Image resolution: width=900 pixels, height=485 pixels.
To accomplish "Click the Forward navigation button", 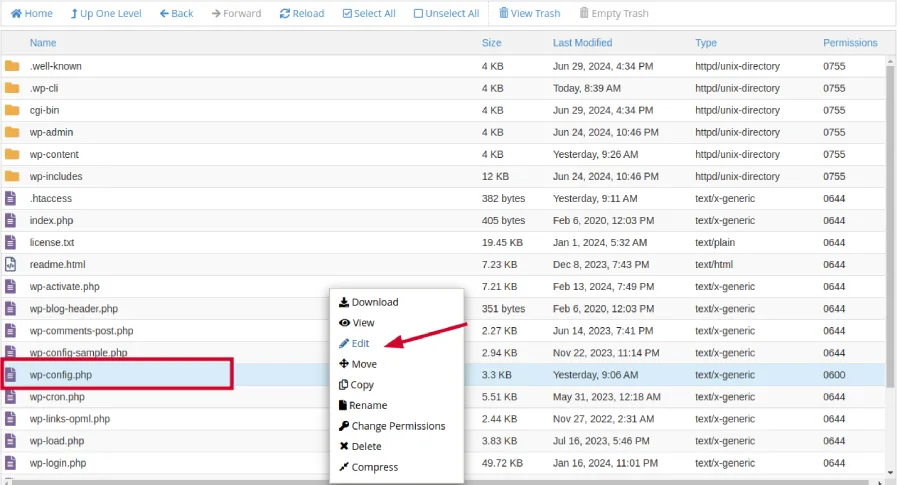I will (236, 13).
